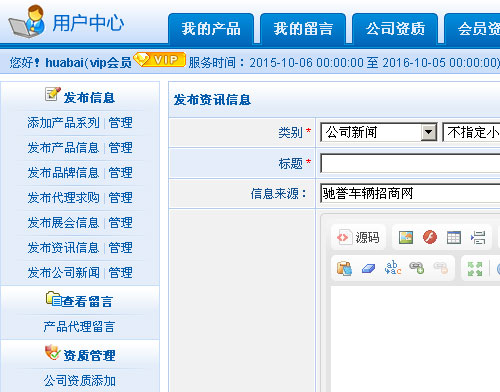The width and height of the screenshot is (500, 392).
Task: Maximize the editor with the green arrows icon
Action: 475,269
